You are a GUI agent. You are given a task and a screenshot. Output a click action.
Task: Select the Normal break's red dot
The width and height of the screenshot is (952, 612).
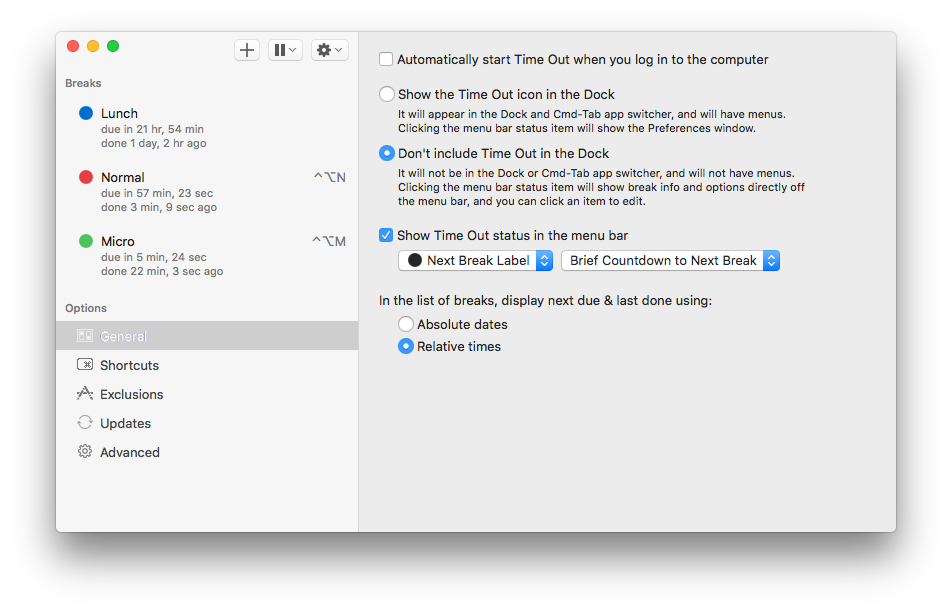pyautogui.click(x=86, y=177)
